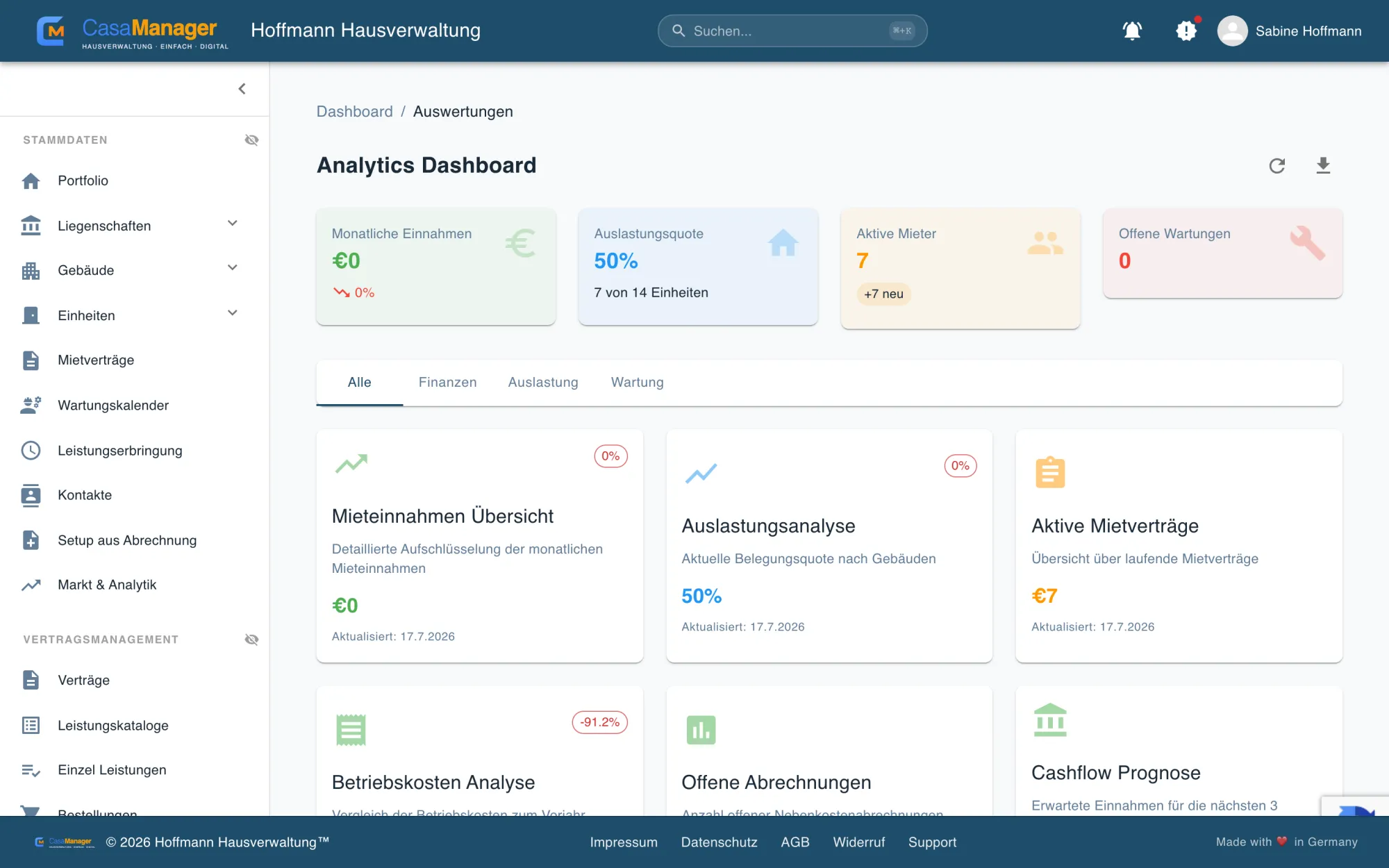Click the Leistungskataloge list icon

tap(31, 726)
